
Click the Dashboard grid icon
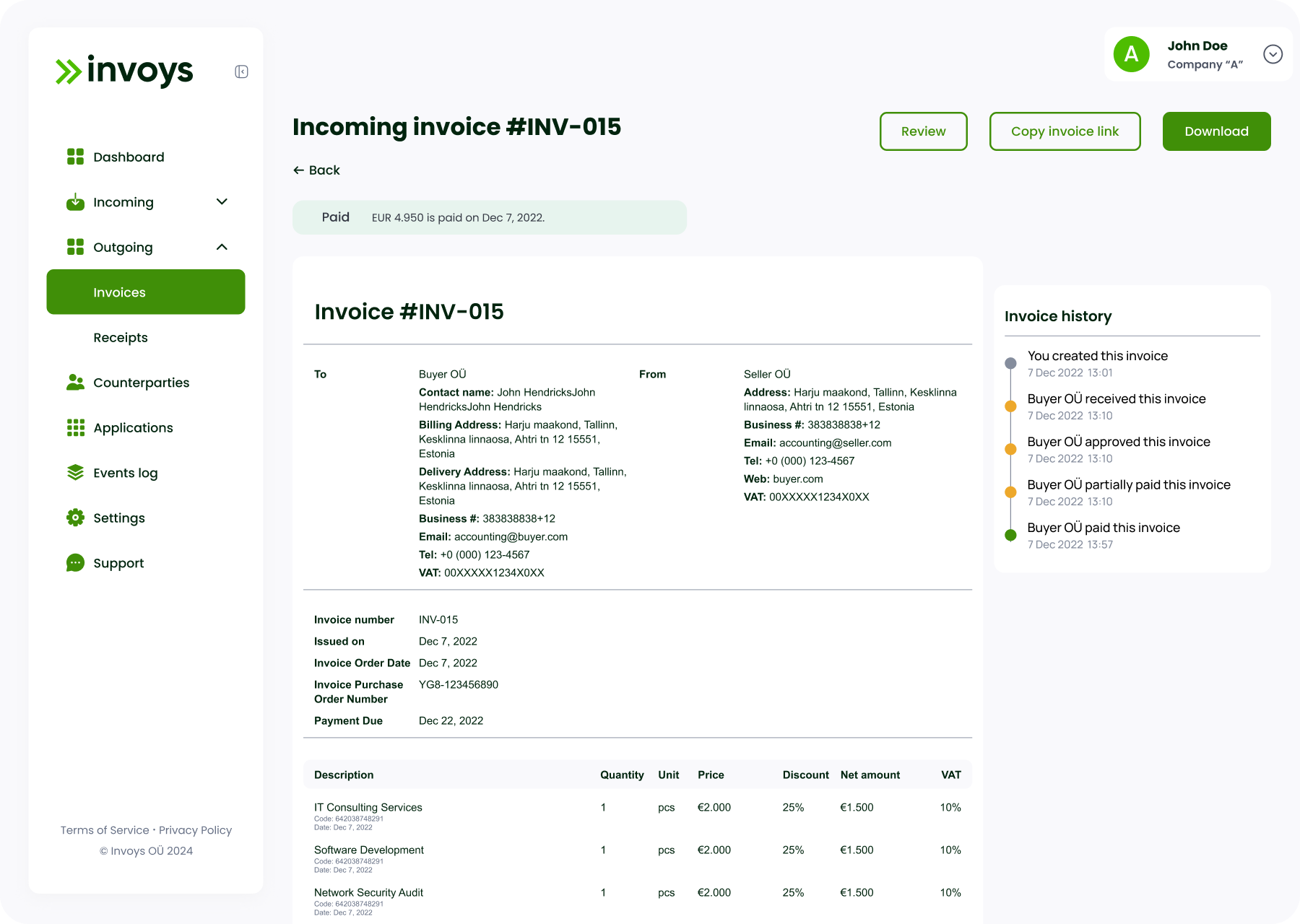(75, 157)
